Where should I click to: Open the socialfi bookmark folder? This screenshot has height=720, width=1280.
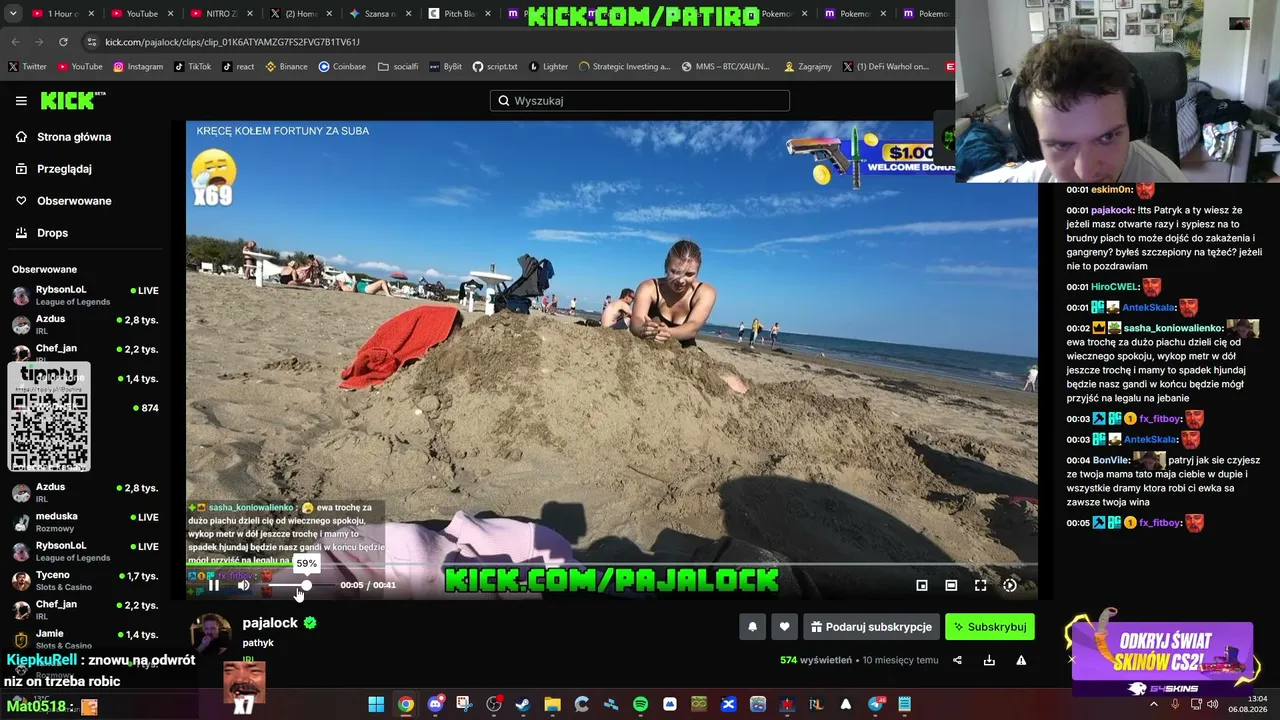click(398, 67)
